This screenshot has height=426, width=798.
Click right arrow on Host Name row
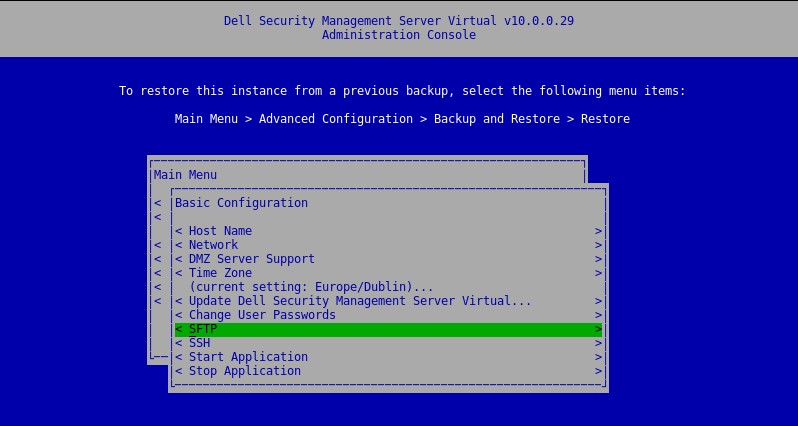(x=598, y=231)
